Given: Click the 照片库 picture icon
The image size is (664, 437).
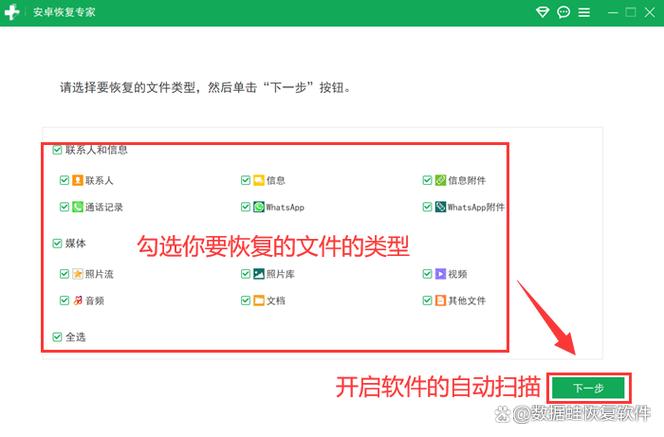Looking at the screenshot, I should 259,274.
